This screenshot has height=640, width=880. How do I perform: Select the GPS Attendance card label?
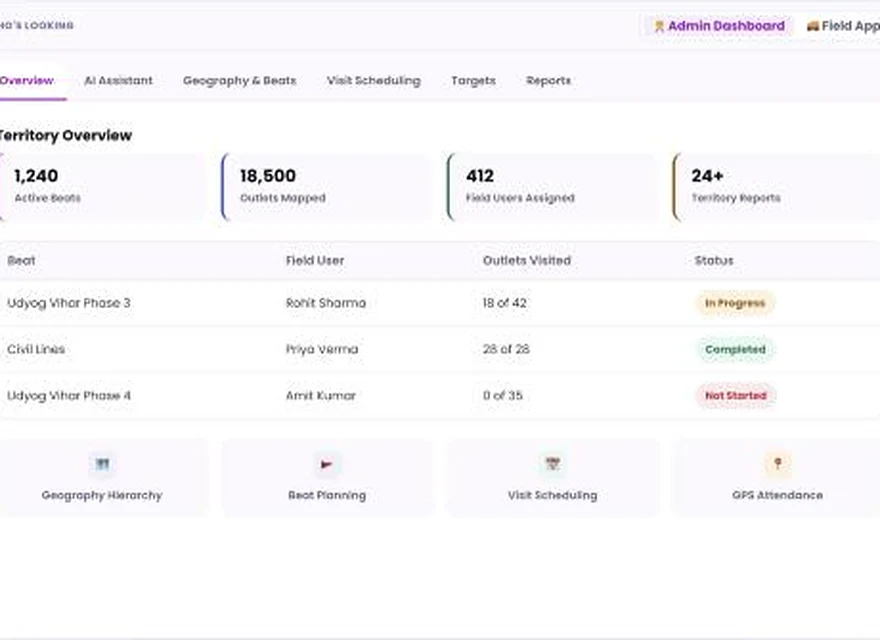pyautogui.click(x=777, y=495)
